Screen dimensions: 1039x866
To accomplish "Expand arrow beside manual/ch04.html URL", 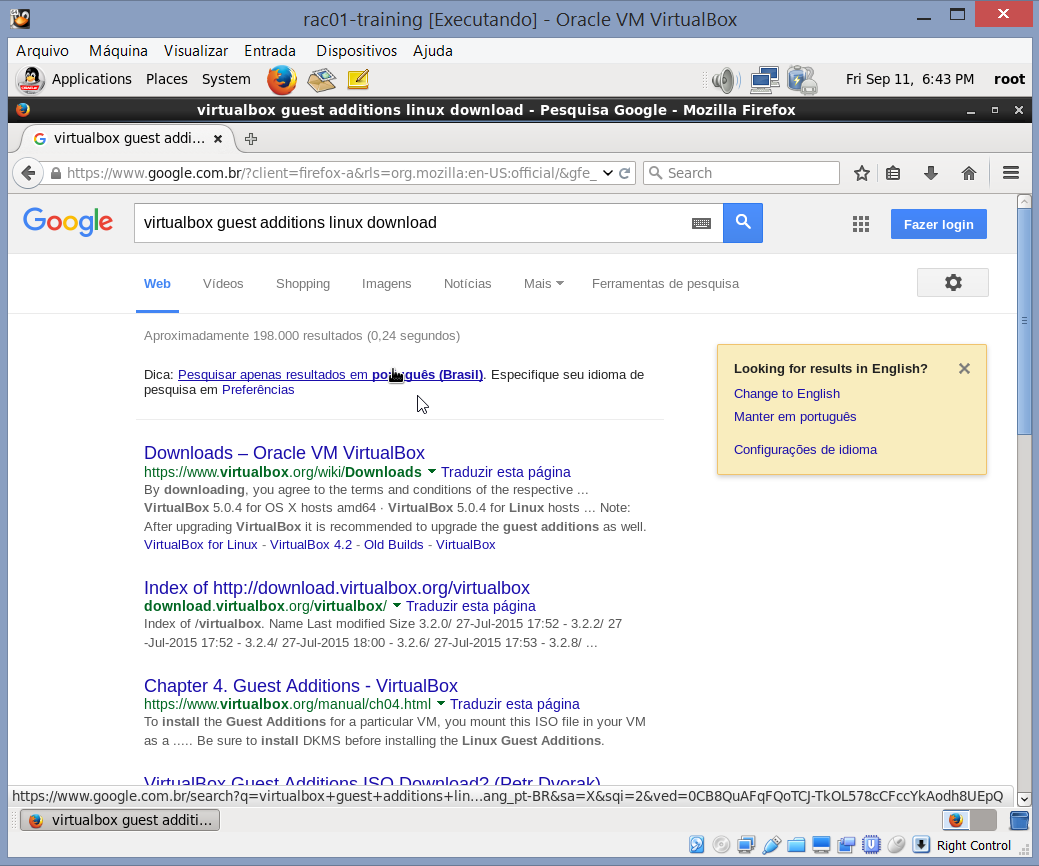I will pos(441,704).
